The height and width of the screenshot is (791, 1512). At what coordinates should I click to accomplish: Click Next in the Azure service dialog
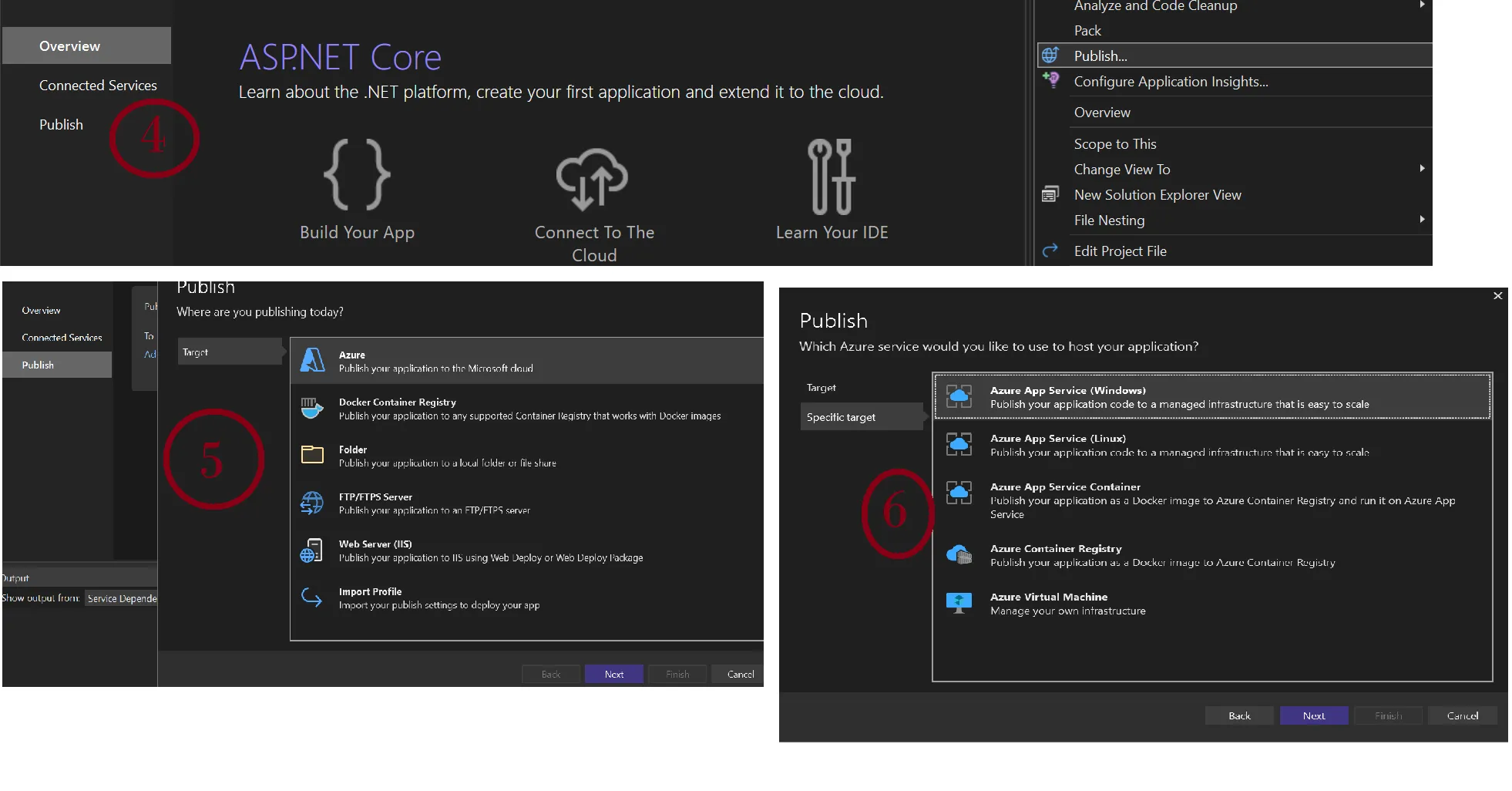1314,716
